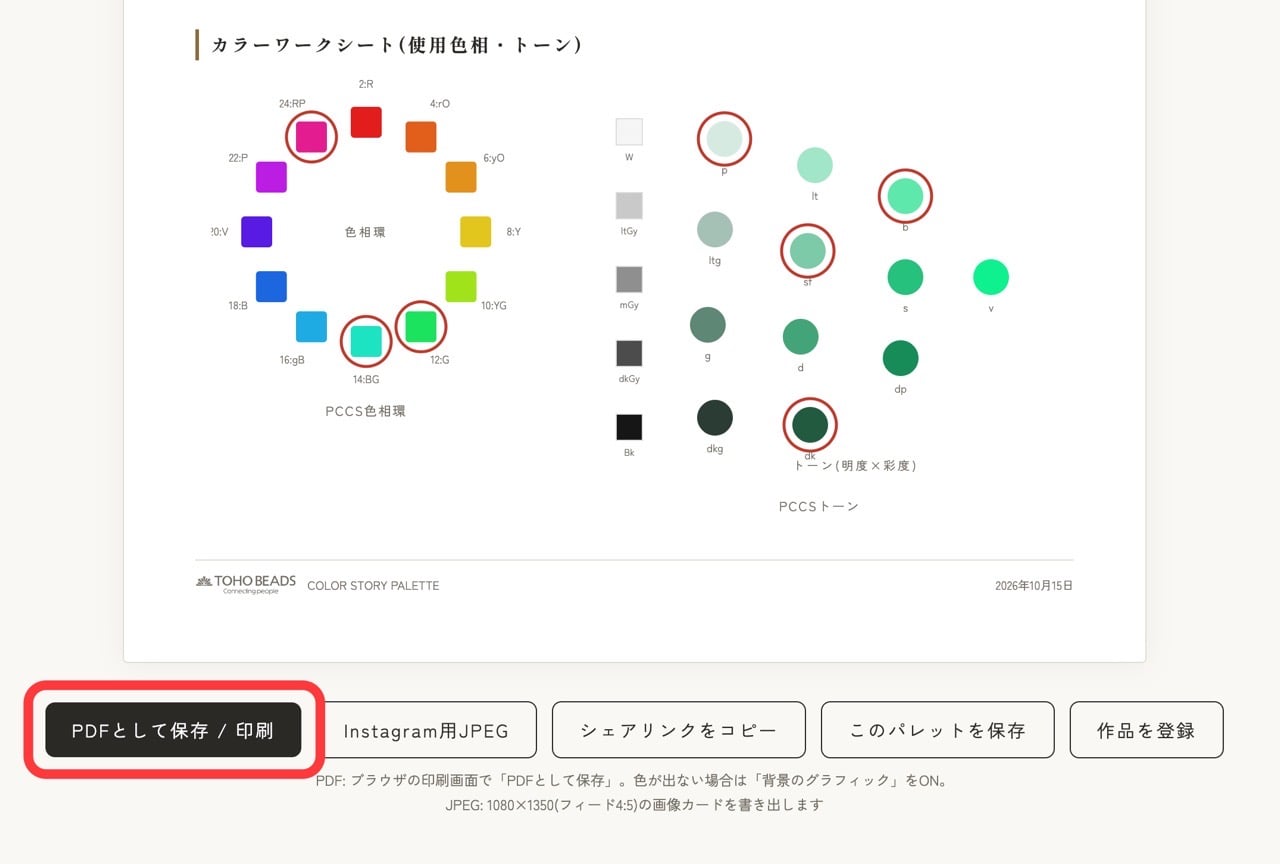Select the circled p pale tone dot
The image size is (1280, 864).
click(724, 139)
